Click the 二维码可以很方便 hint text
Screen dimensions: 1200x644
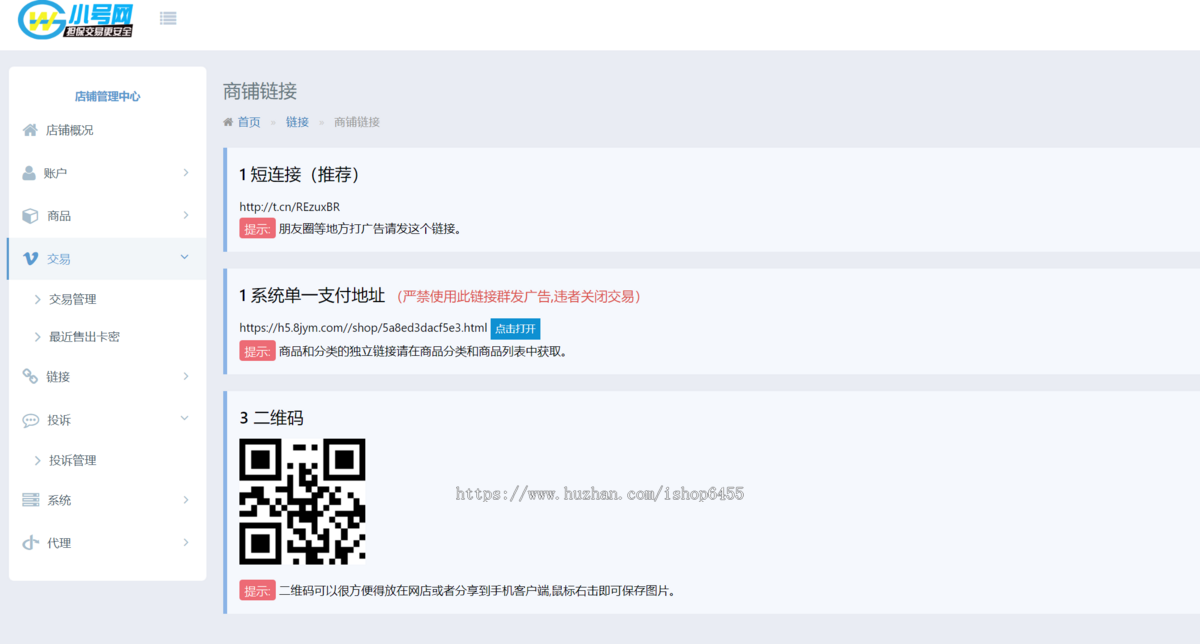(x=478, y=591)
